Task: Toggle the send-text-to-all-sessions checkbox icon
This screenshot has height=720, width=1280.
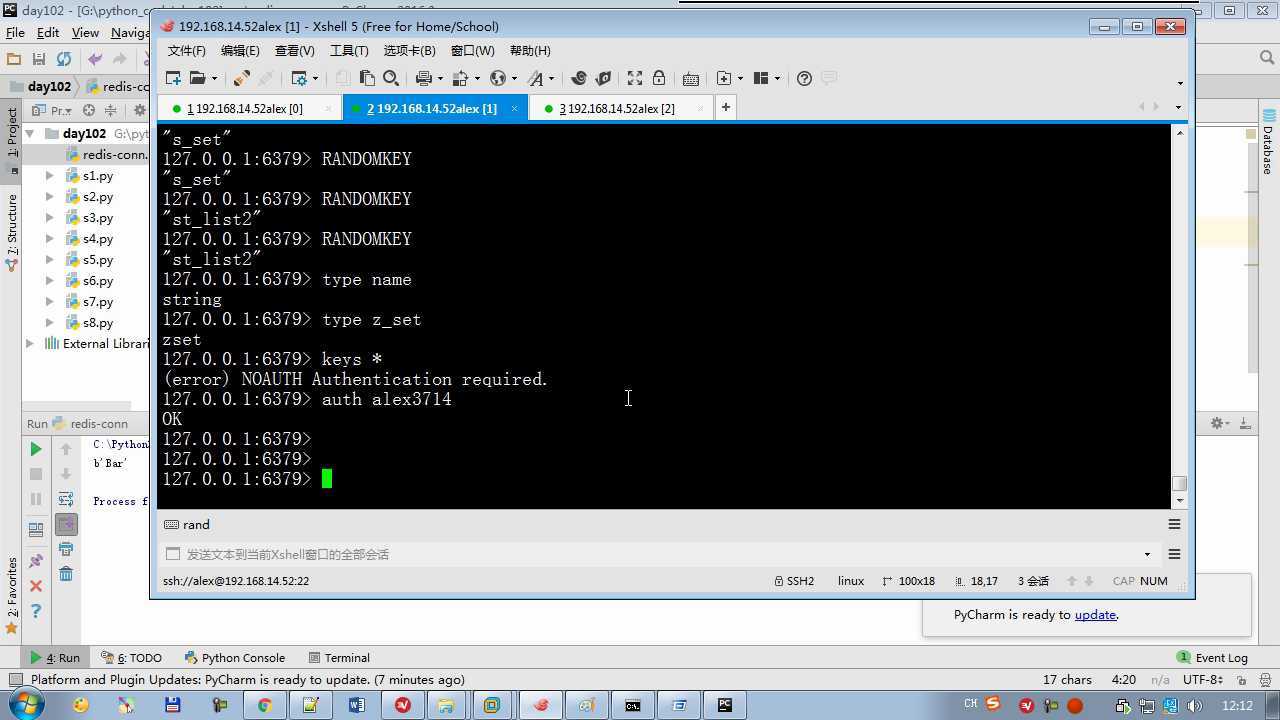Action: pyautogui.click(x=172, y=554)
